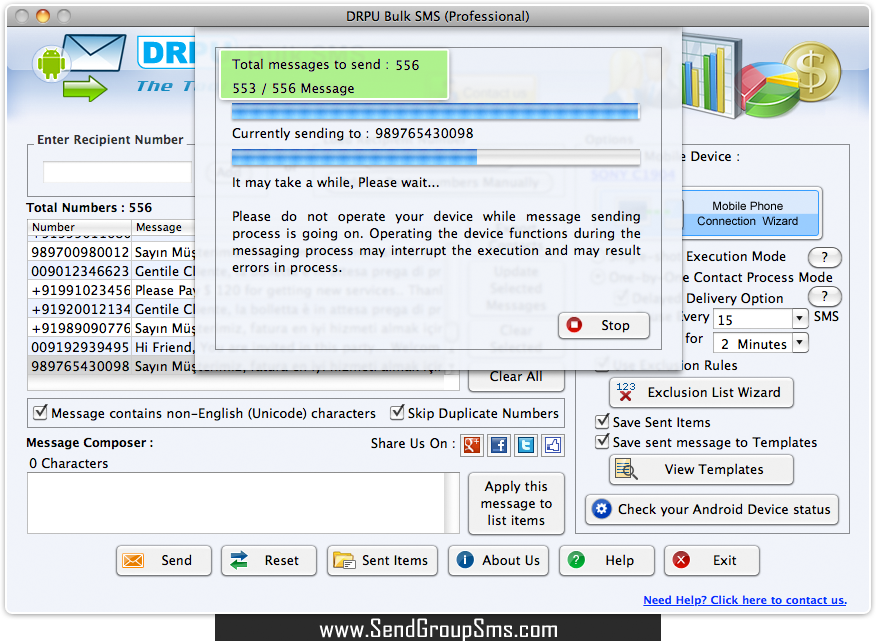Click the Send button
This screenshot has height=642, width=876.
point(164,560)
